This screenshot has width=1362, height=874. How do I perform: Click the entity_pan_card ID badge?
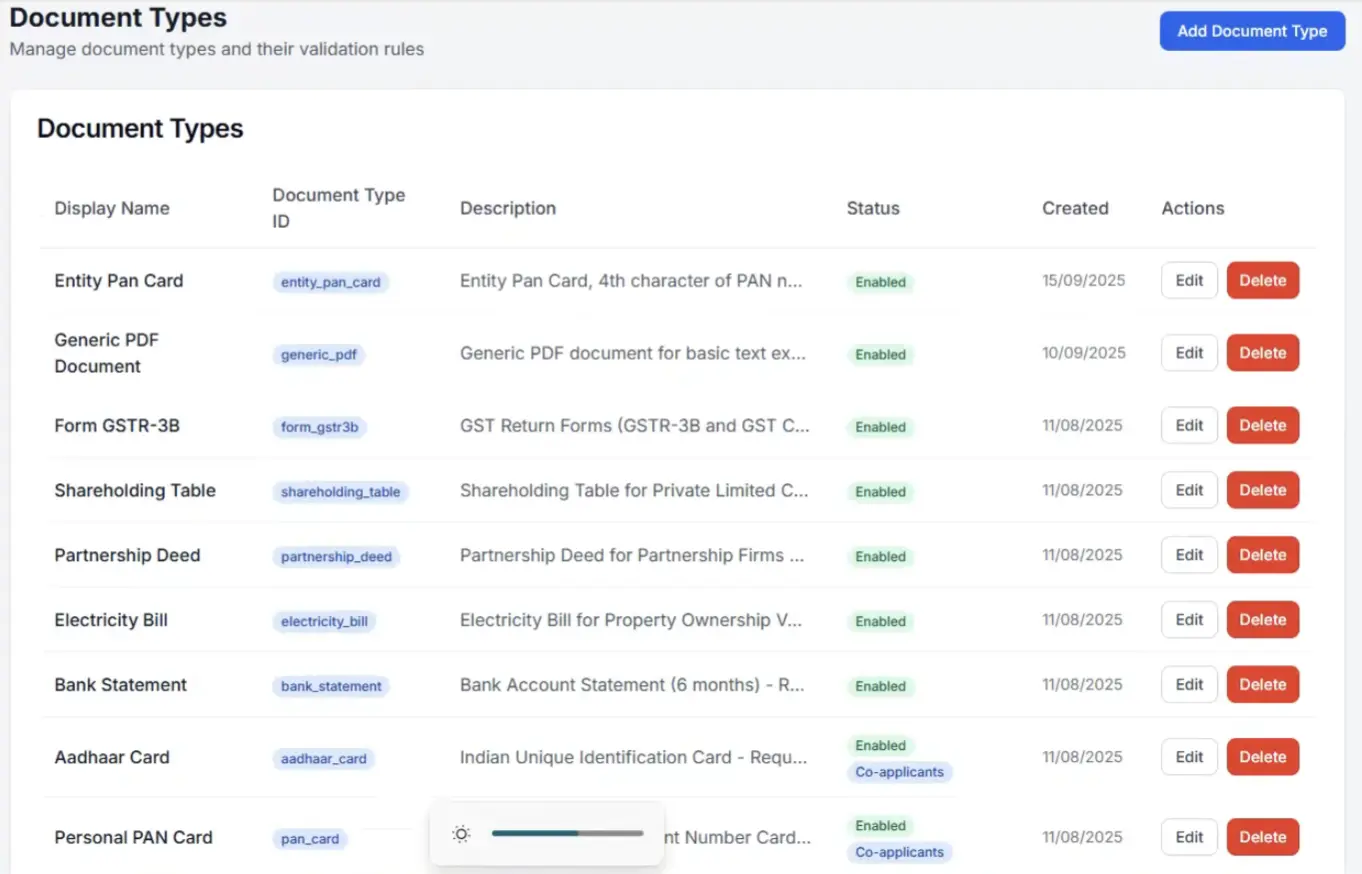330,283
